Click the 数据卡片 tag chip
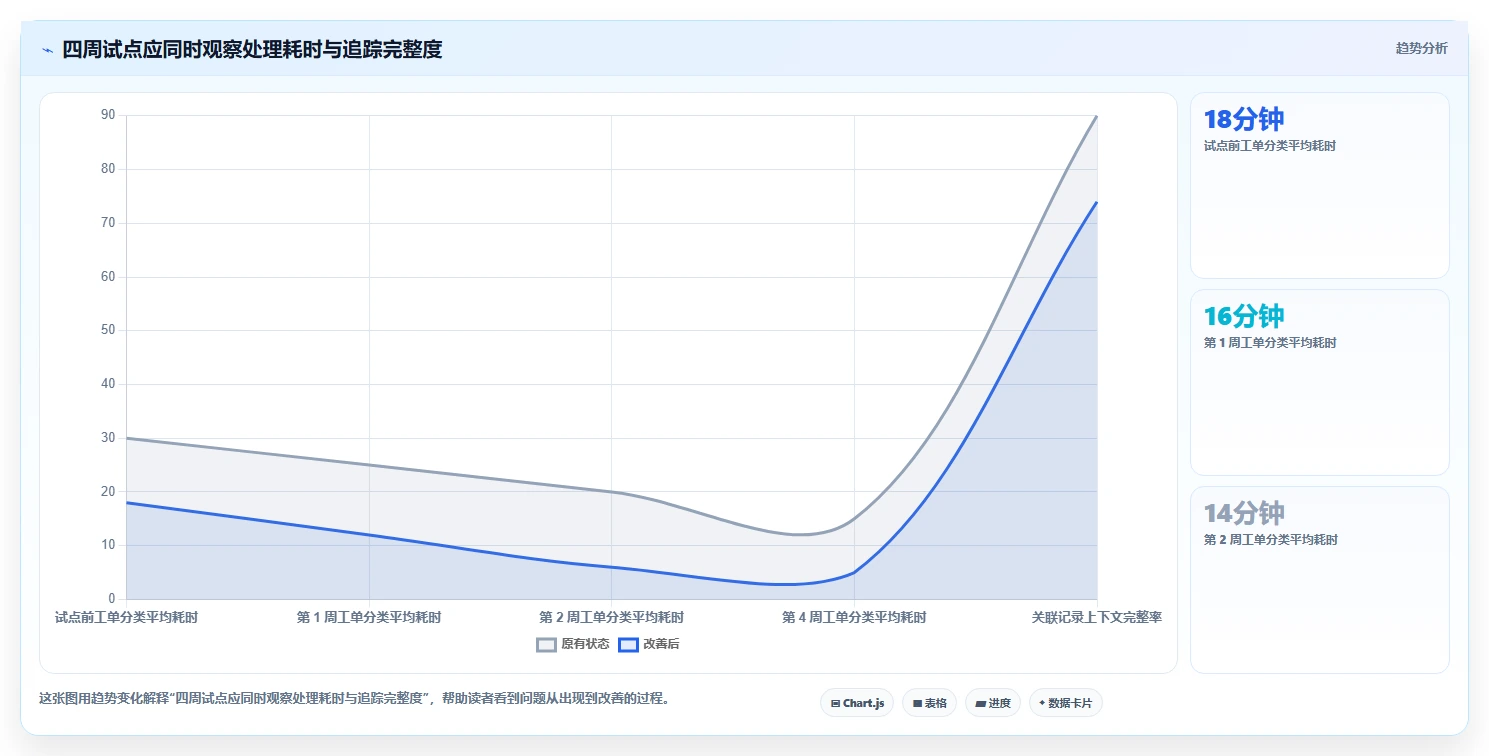This screenshot has width=1489, height=756. 1066,703
